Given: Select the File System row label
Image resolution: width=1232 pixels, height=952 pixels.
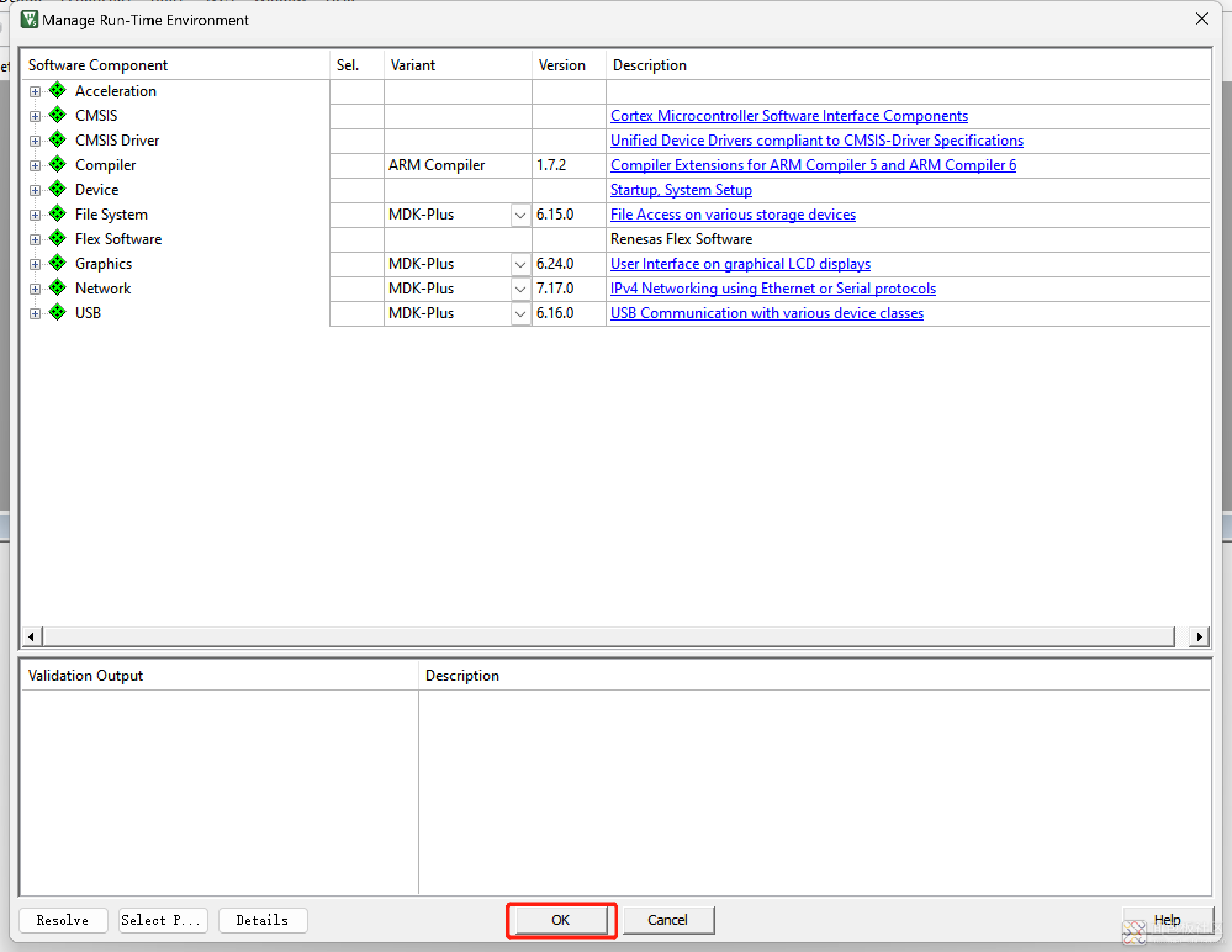Looking at the screenshot, I should click(112, 215).
